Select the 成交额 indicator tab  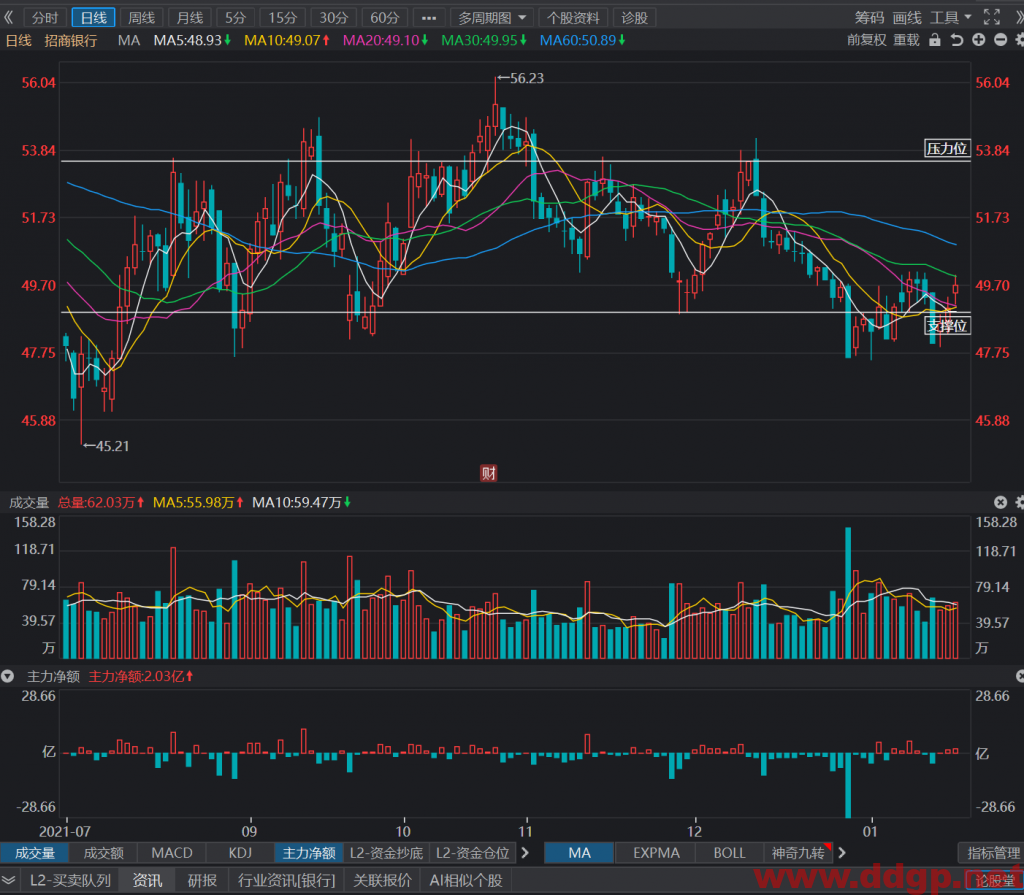pyautogui.click(x=103, y=853)
